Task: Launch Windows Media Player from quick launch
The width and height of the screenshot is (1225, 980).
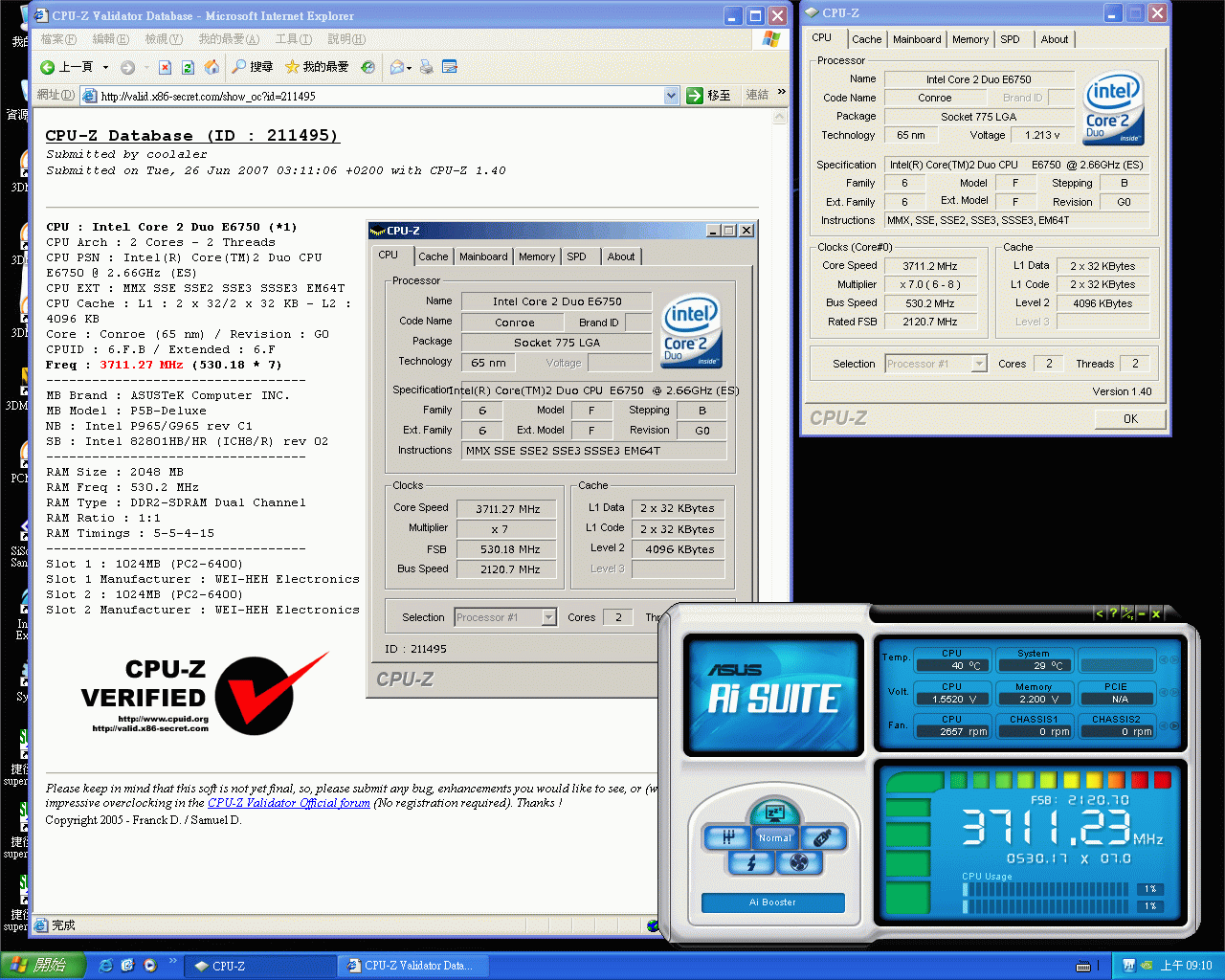Action: 150,966
